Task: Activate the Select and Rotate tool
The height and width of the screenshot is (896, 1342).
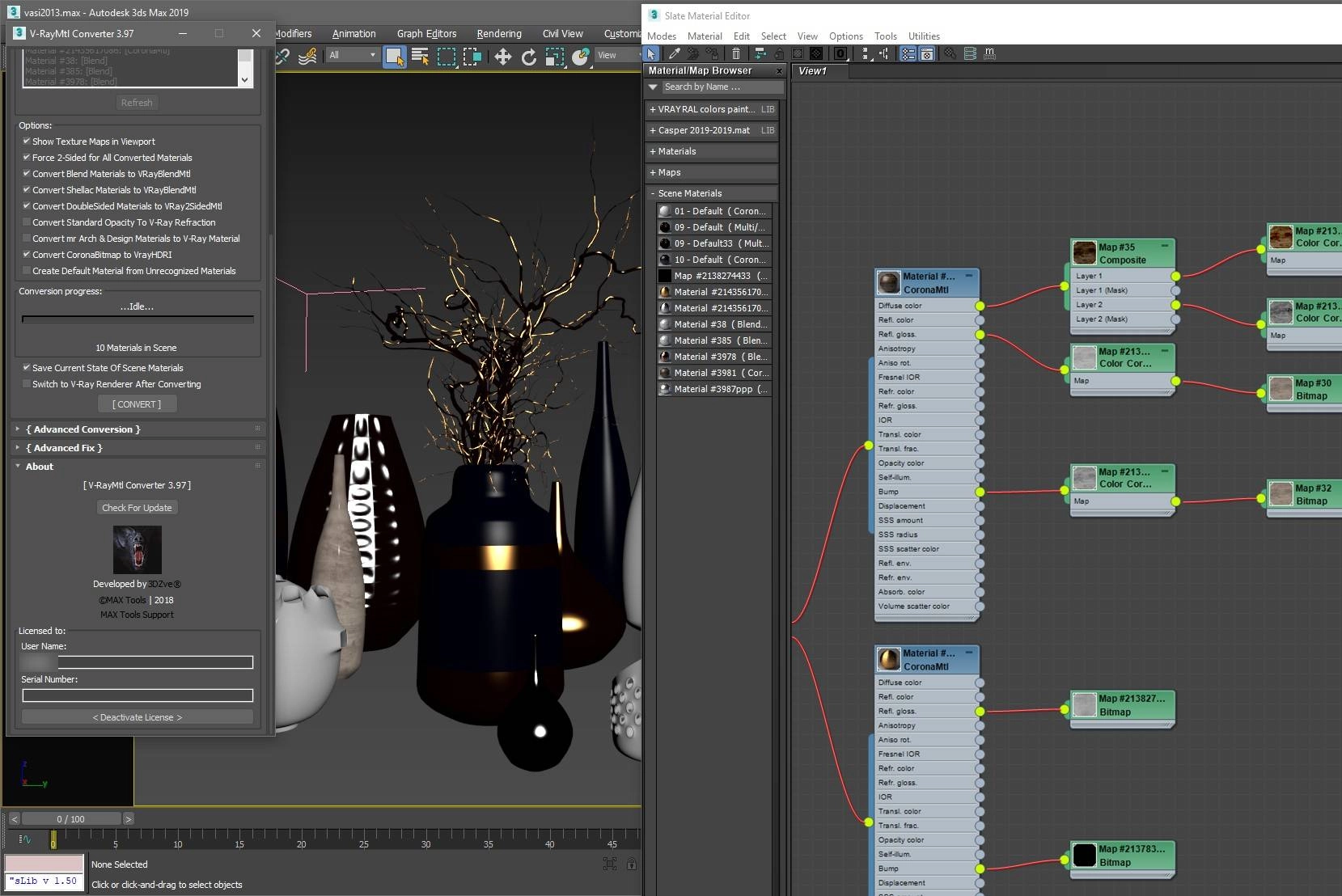Action: tap(528, 56)
